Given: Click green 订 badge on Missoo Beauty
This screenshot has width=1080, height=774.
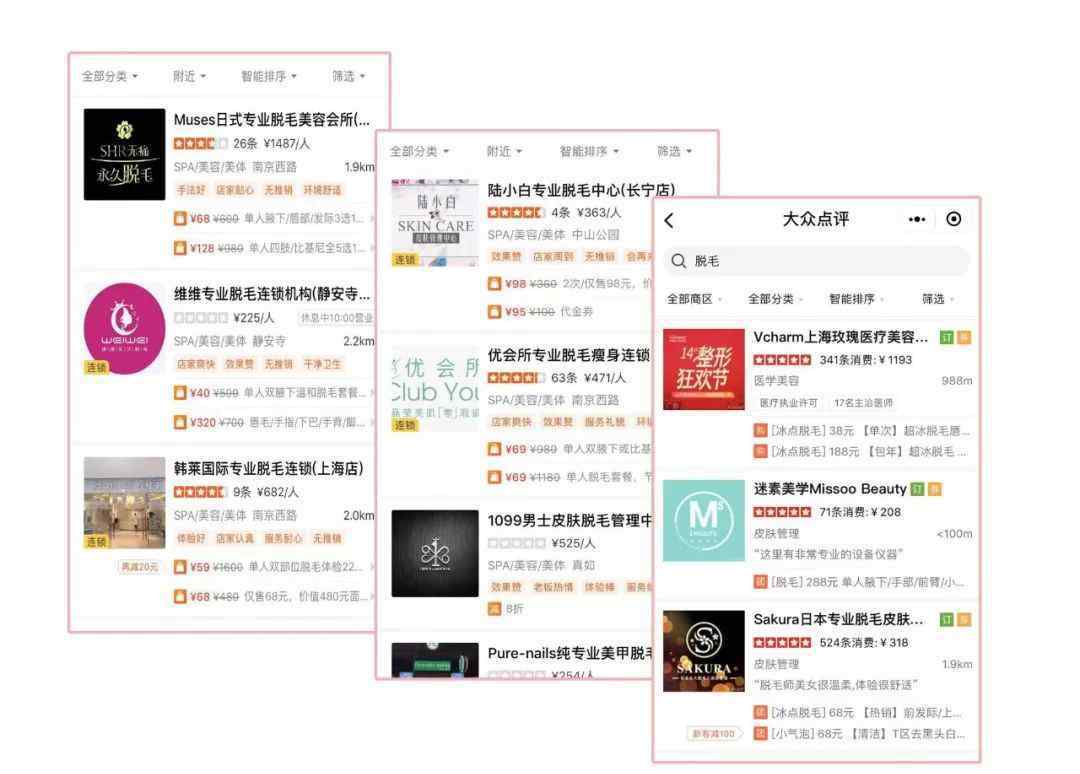Looking at the screenshot, I should tap(917, 489).
